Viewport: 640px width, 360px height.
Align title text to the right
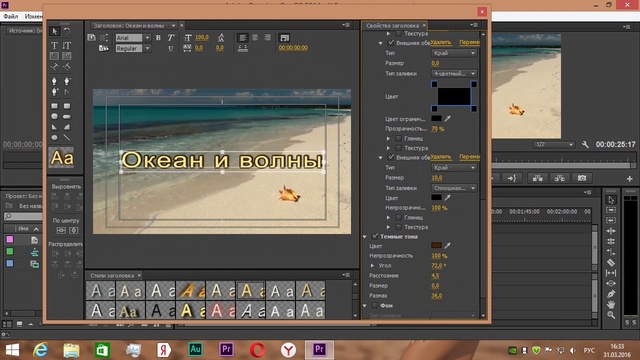(267, 38)
